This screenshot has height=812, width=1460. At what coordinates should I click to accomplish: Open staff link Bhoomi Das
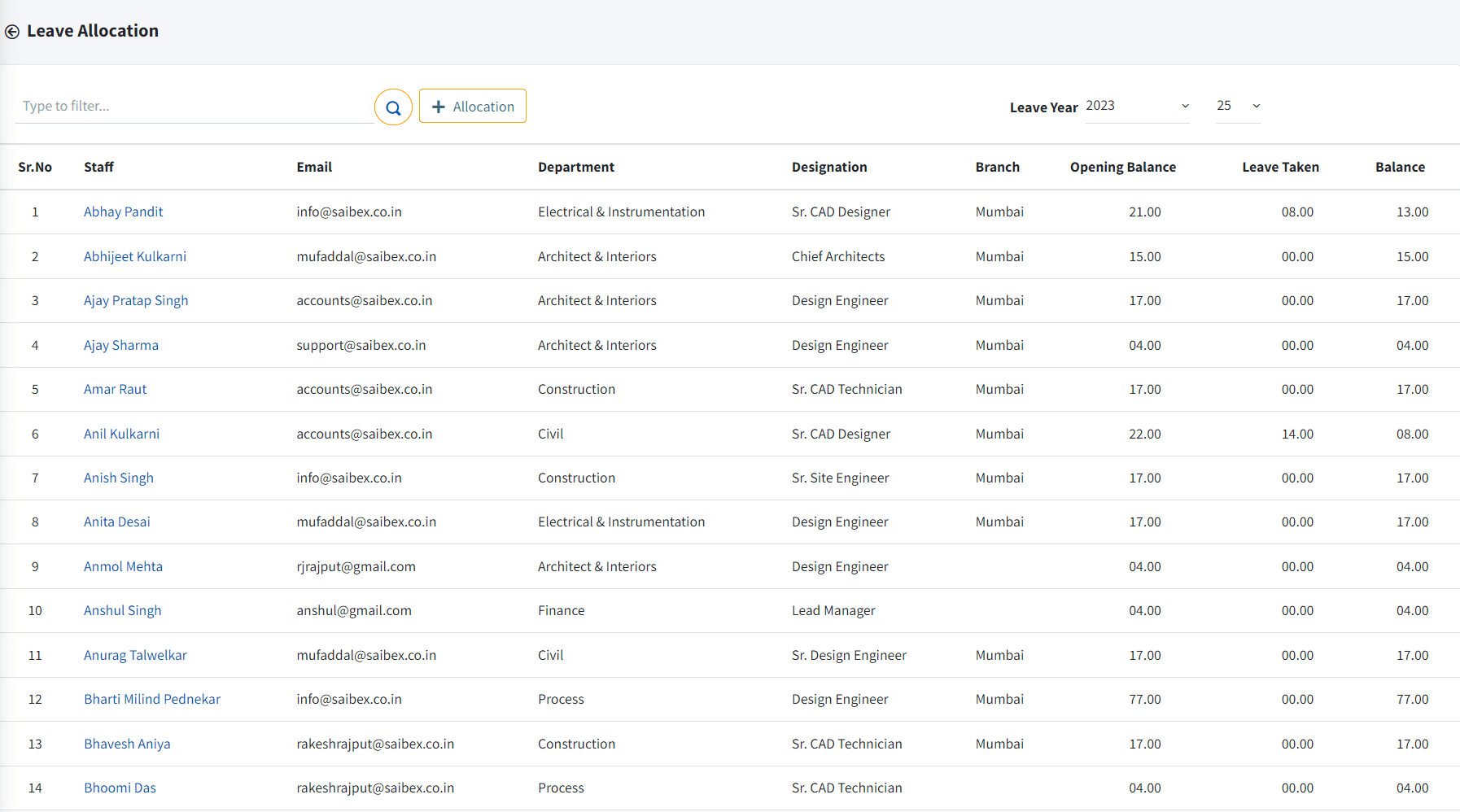pyautogui.click(x=120, y=788)
